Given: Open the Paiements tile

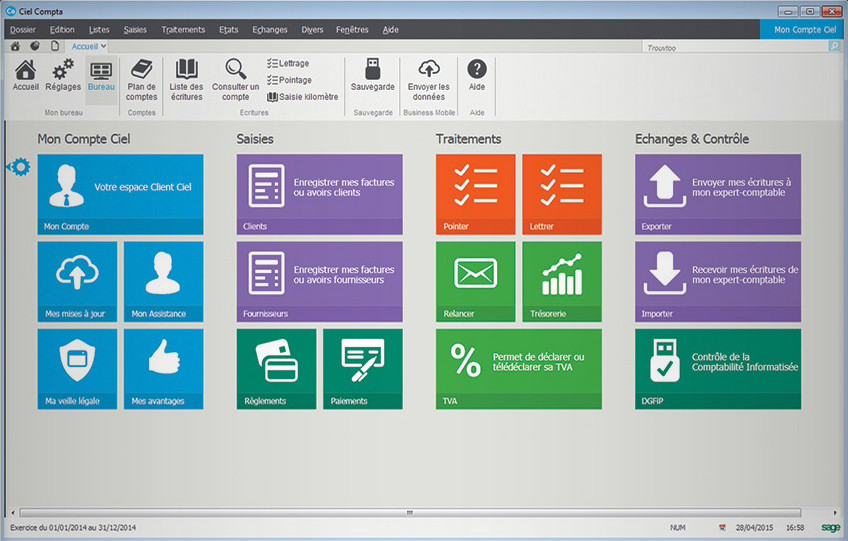Looking at the screenshot, I should pyautogui.click(x=363, y=369).
